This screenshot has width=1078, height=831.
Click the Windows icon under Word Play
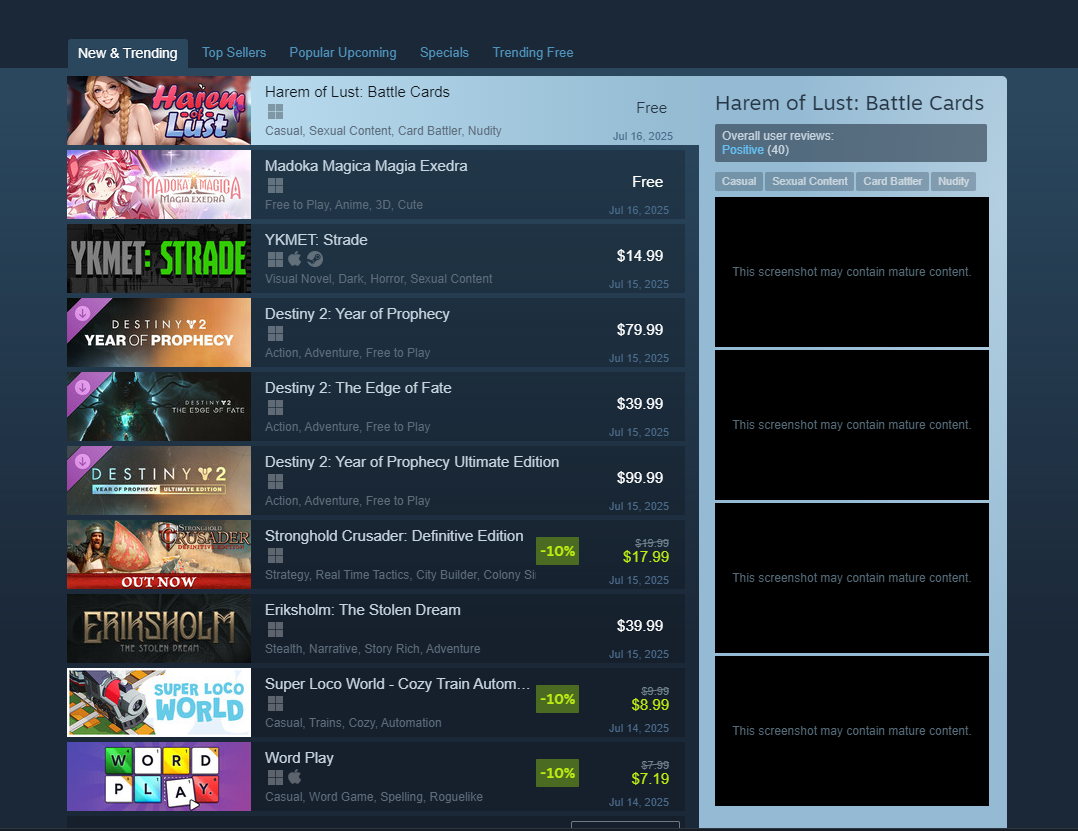[x=275, y=777]
